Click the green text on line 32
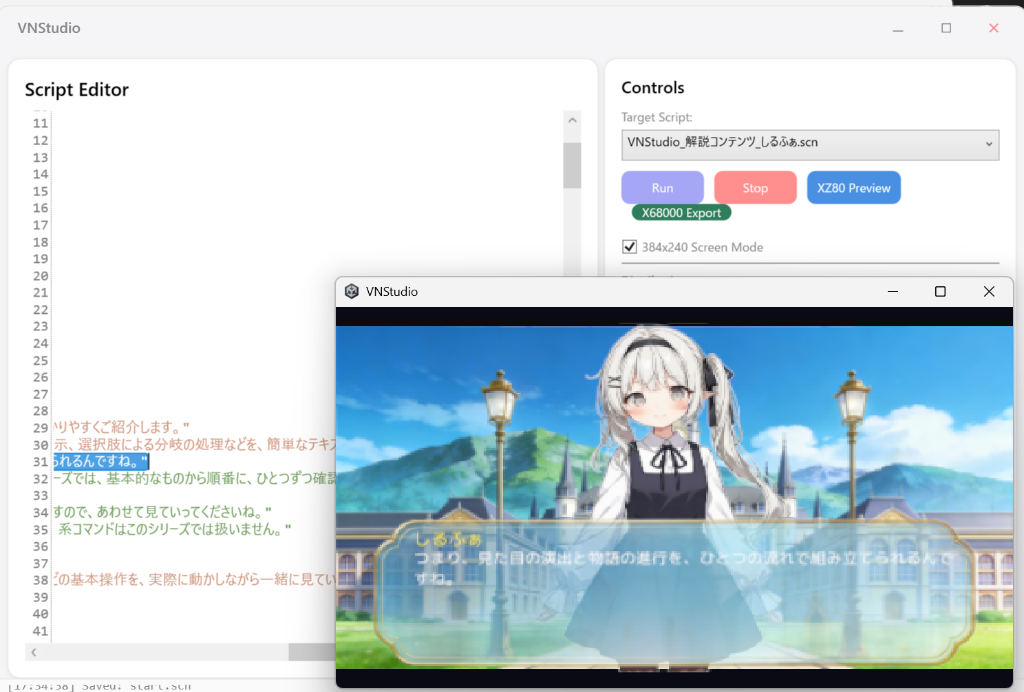This screenshot has width=1024, height=692. point(195,479)
